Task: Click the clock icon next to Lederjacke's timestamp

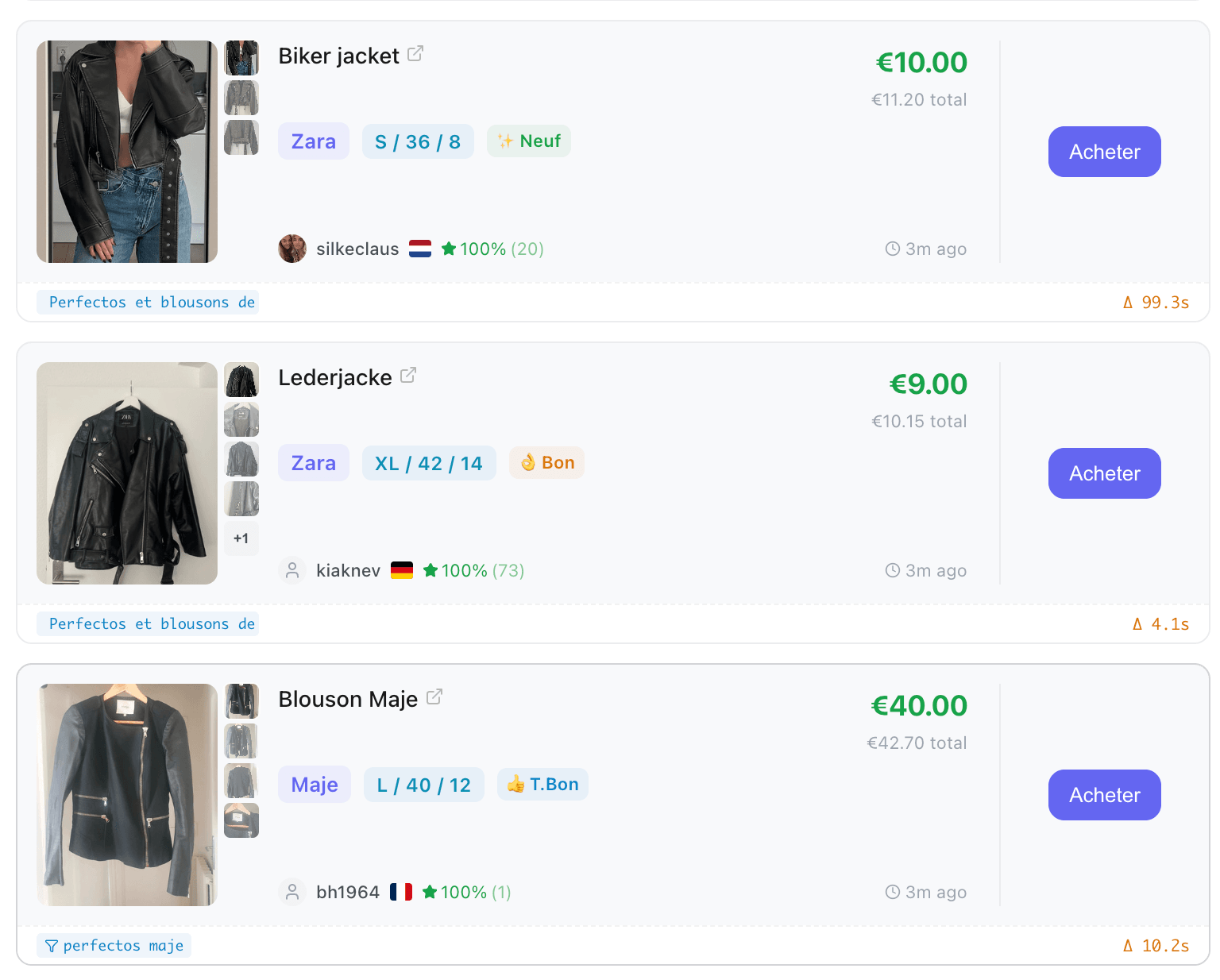Action: pyautogui.click(x=892, y=570)
